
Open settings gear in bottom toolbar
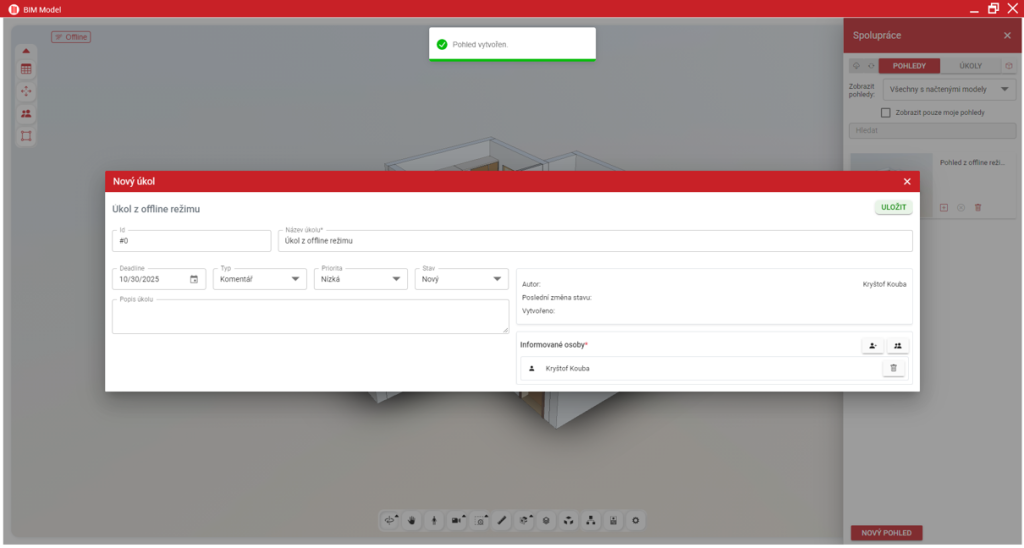[x=635, y=520]
